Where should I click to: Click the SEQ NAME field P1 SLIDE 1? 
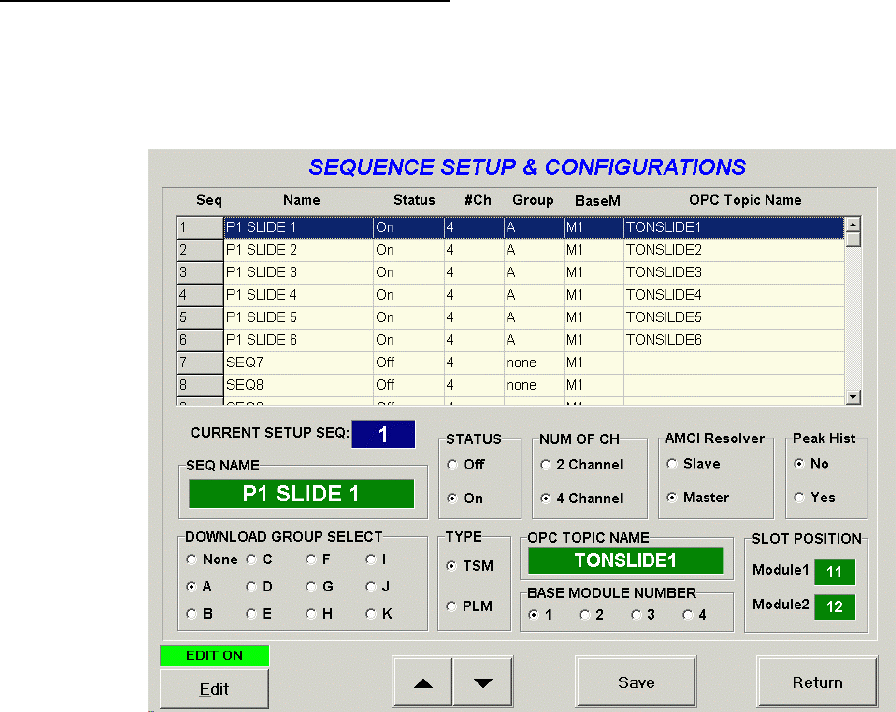[x=301, y=494]
